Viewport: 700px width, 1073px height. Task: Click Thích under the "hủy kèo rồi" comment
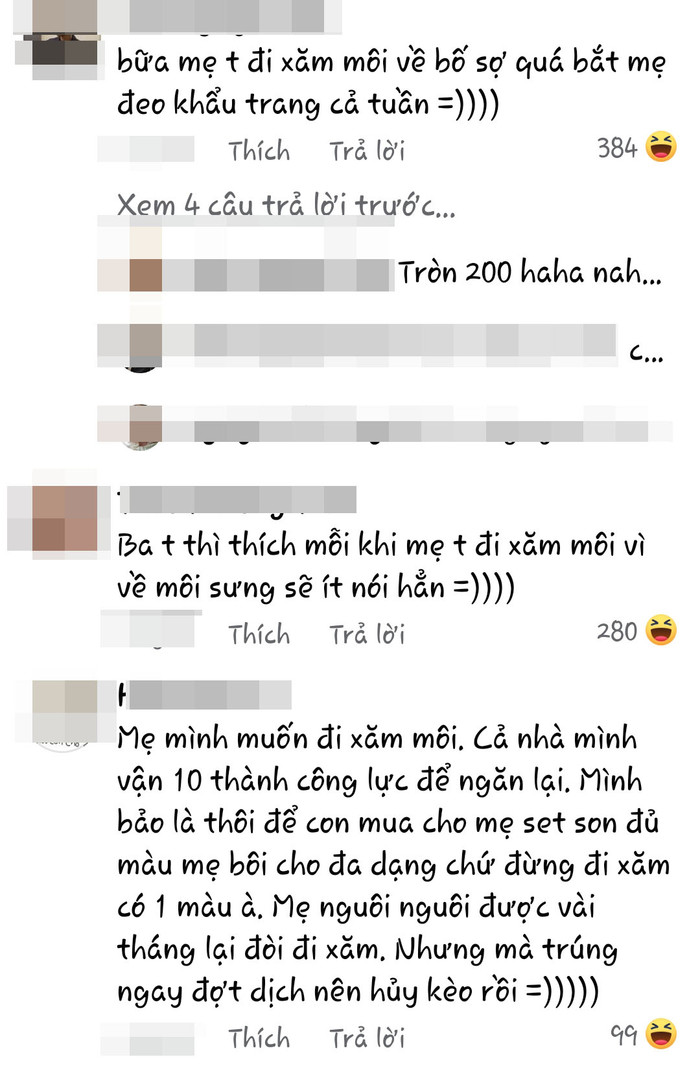click(259, 1037)
